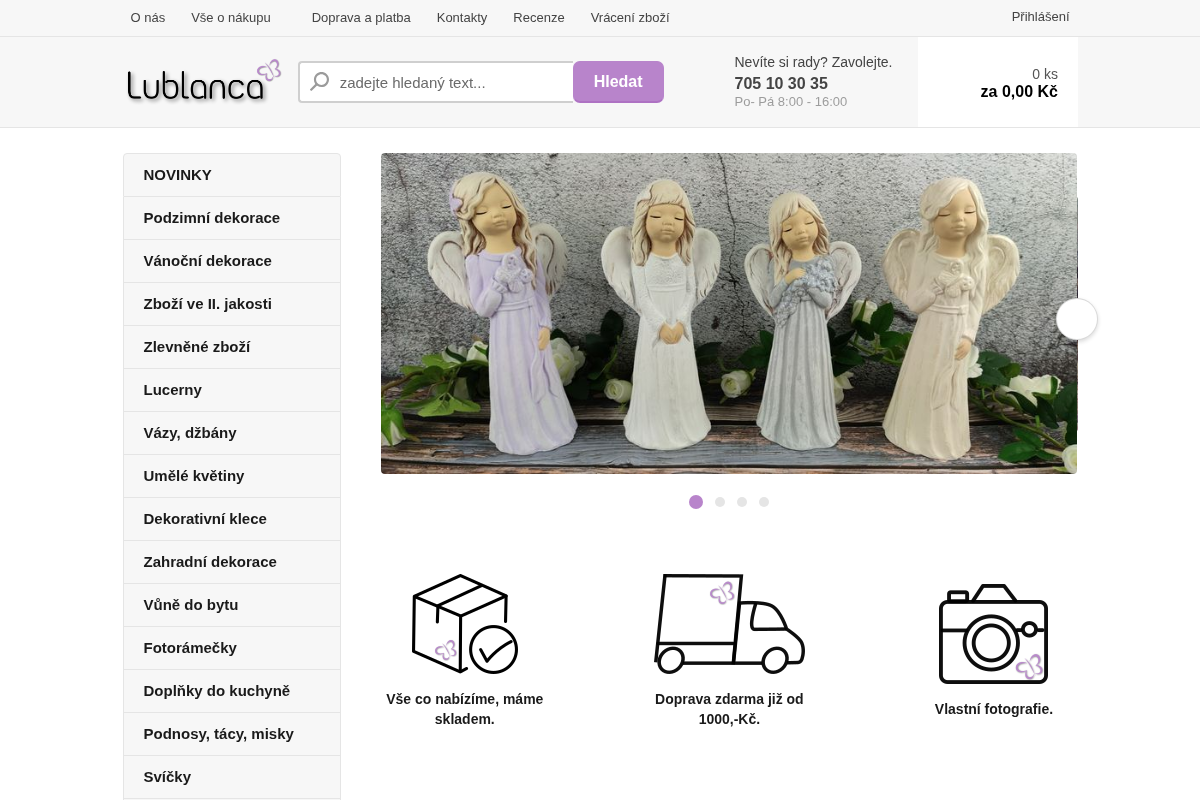The image size is (1200, 800).
Task: Open the NOVINKY category
Action: tap(232, 175)
